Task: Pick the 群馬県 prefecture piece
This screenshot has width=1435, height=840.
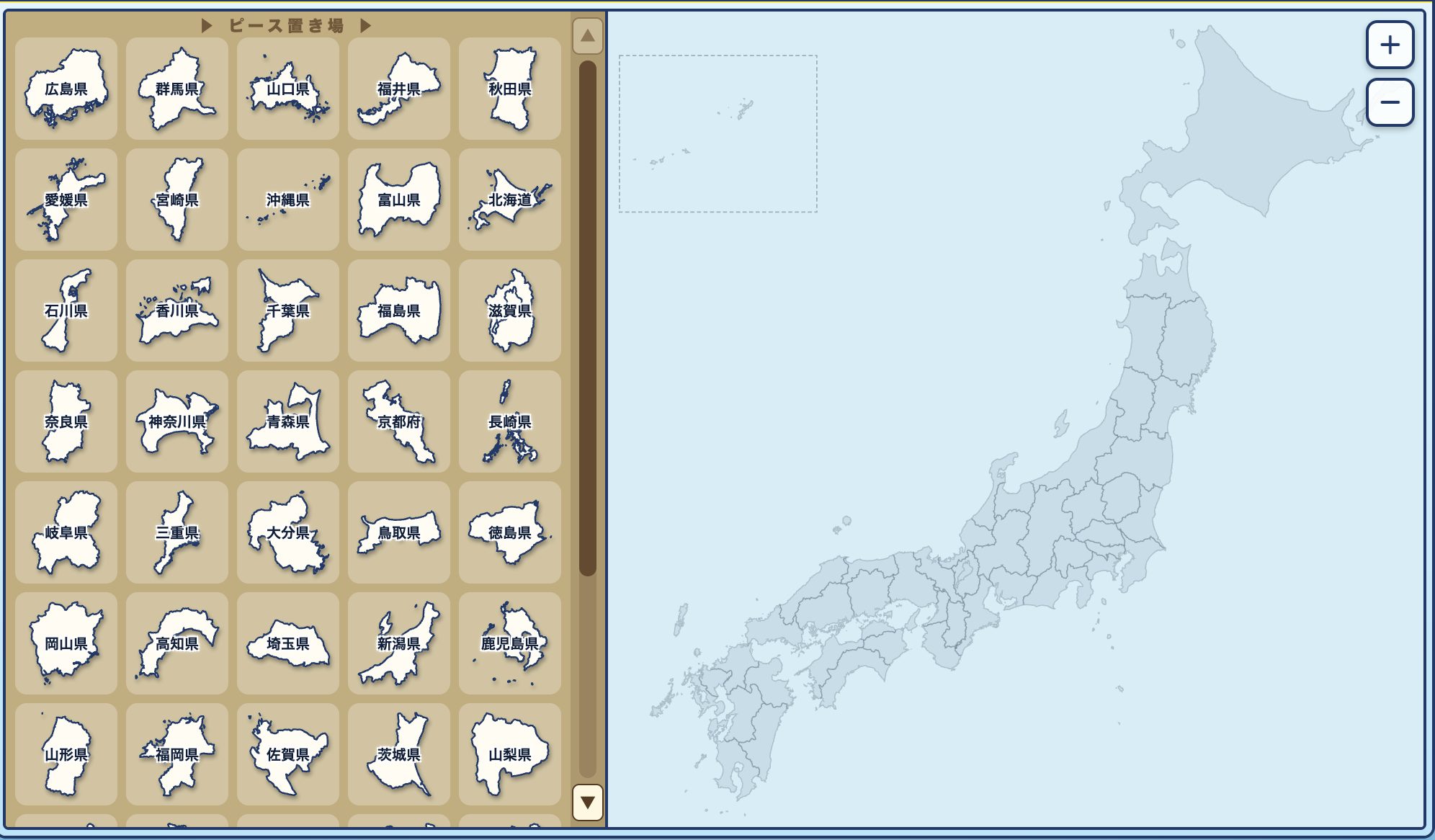Action: pyautogui.click(x=177, y=89)
